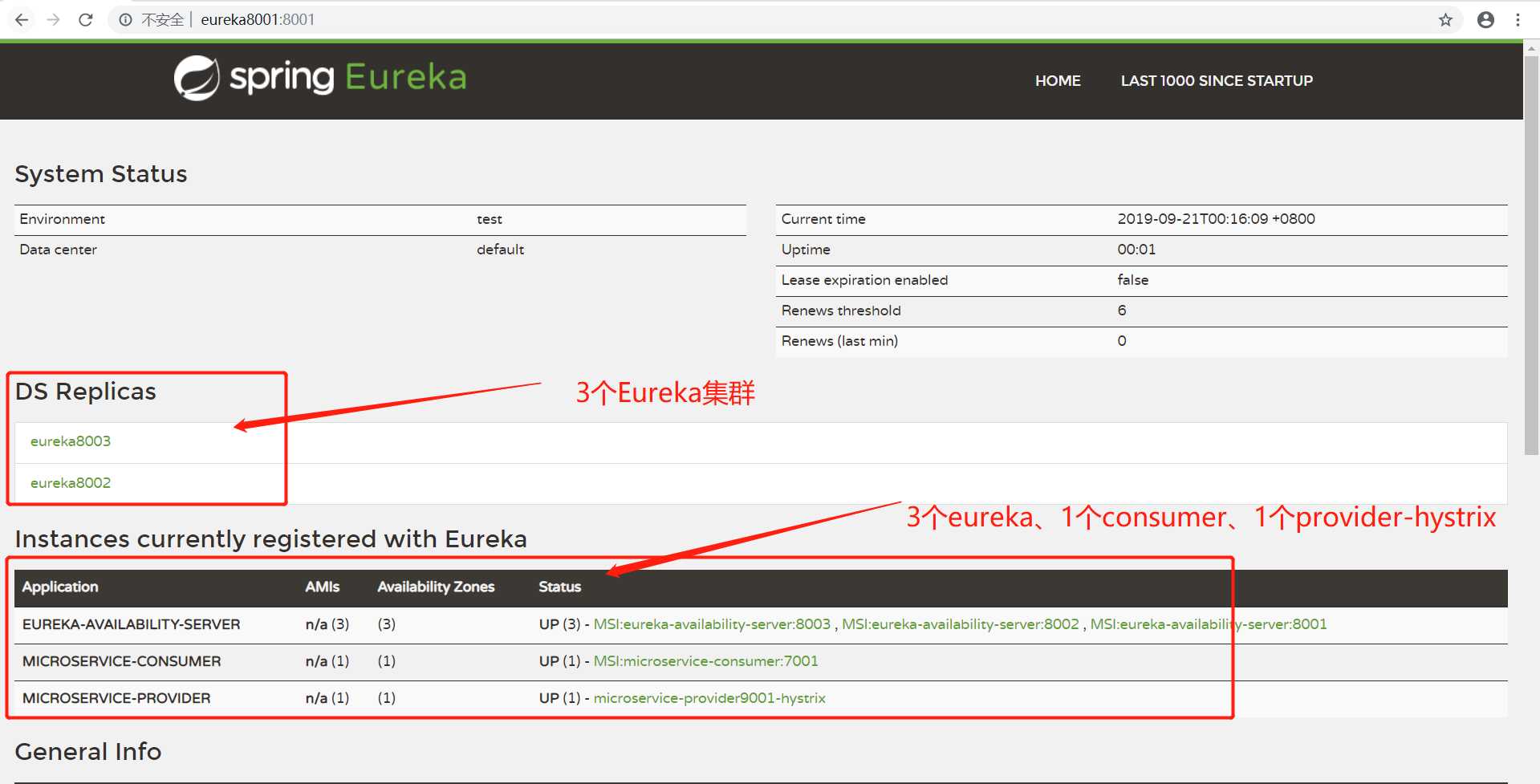Click the General Info heading
Image resolution: width=1540 pixels, height=784 pixels.
click(88, 751)
